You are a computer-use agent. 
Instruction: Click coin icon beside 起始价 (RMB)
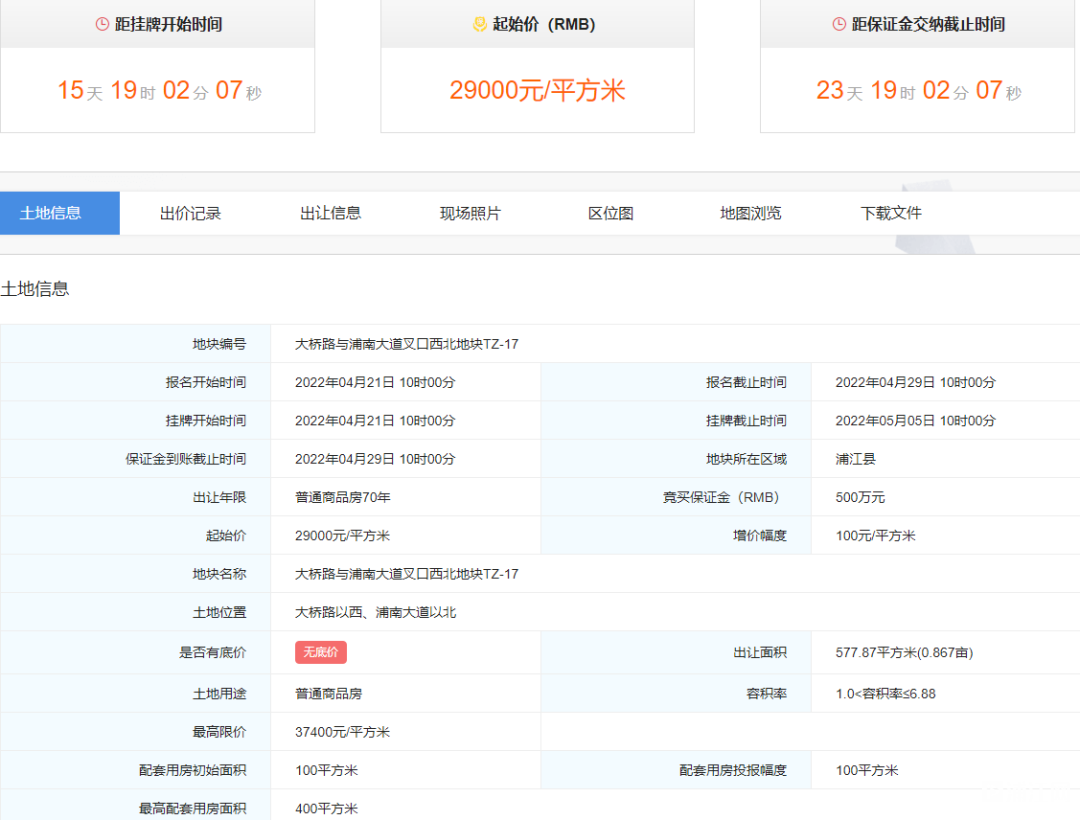479,24
